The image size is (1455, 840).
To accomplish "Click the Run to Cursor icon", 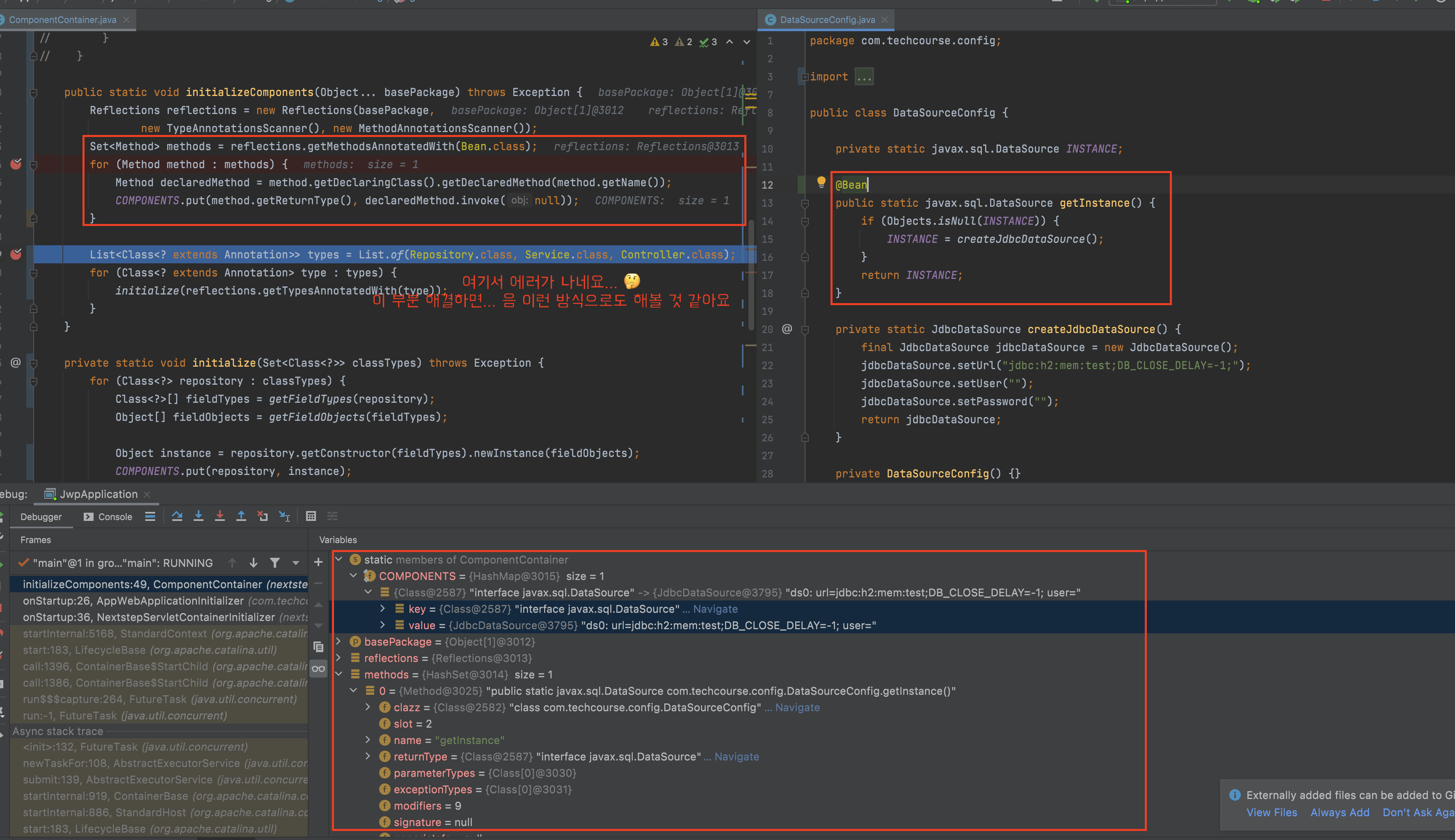I will click(x=284, y=516).
